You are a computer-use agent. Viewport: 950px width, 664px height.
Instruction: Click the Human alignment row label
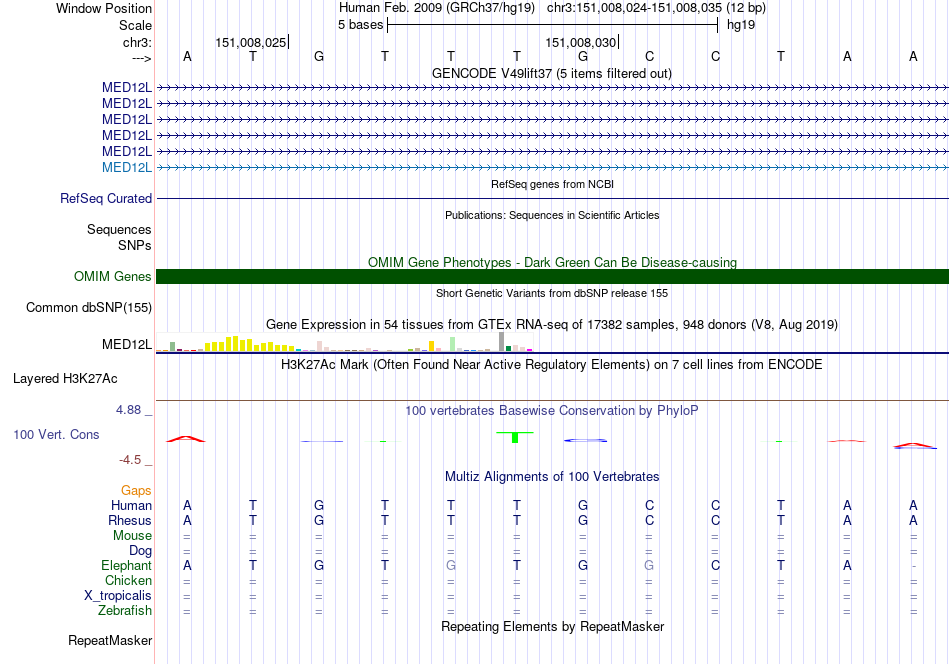coord(131,505)
